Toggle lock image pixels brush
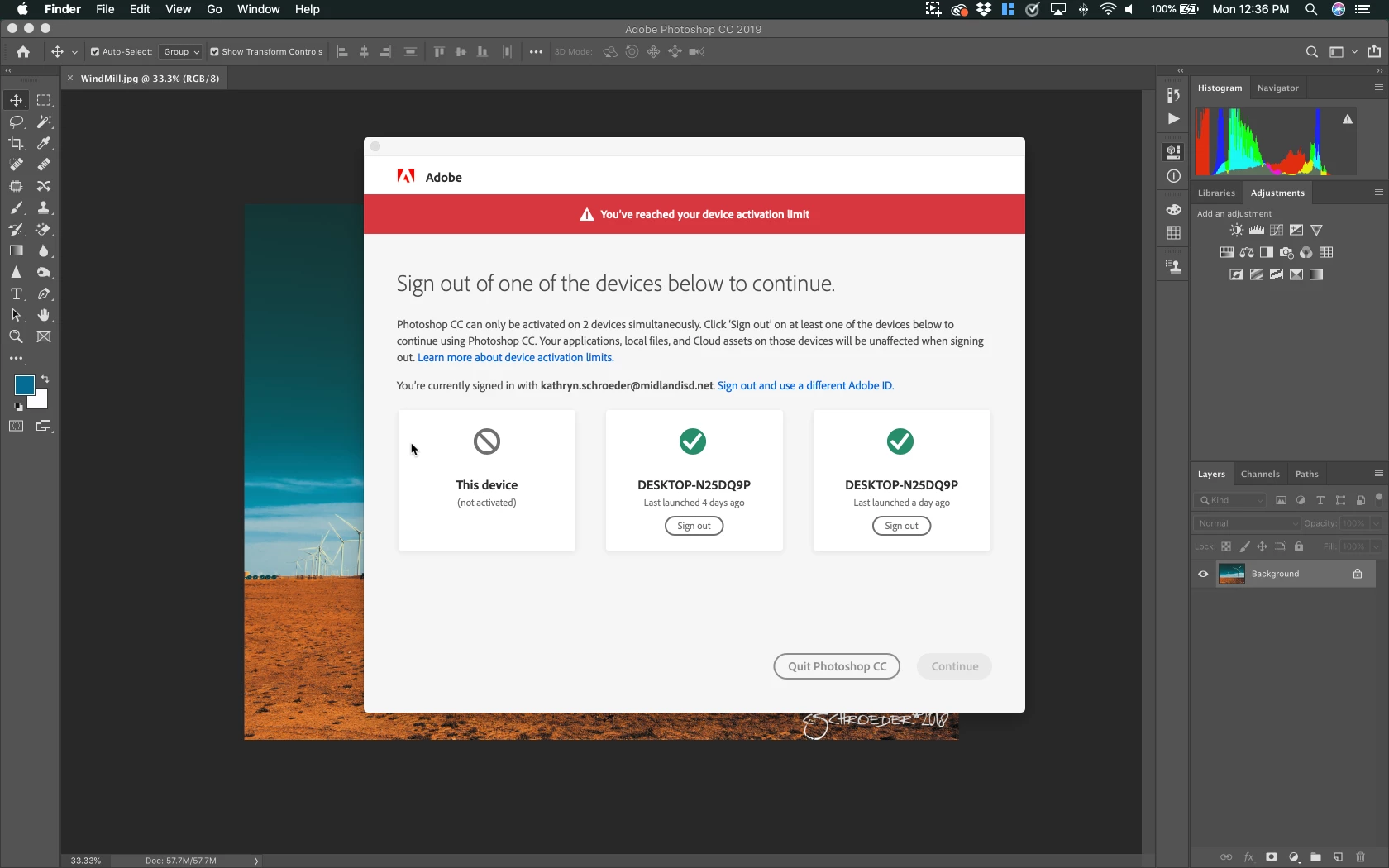This screenshot has height=868, width=1389. click(x=1244, y=546)
